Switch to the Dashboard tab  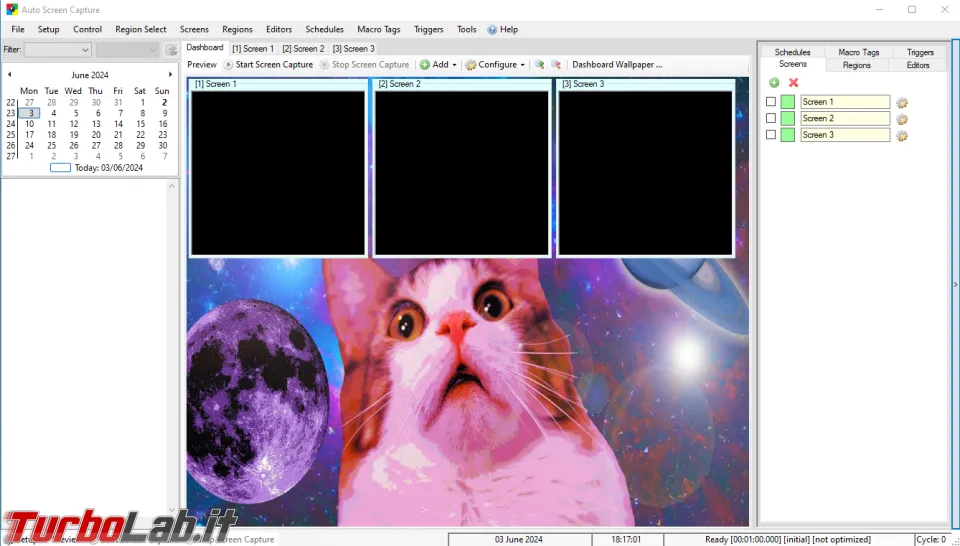[205, 47]
